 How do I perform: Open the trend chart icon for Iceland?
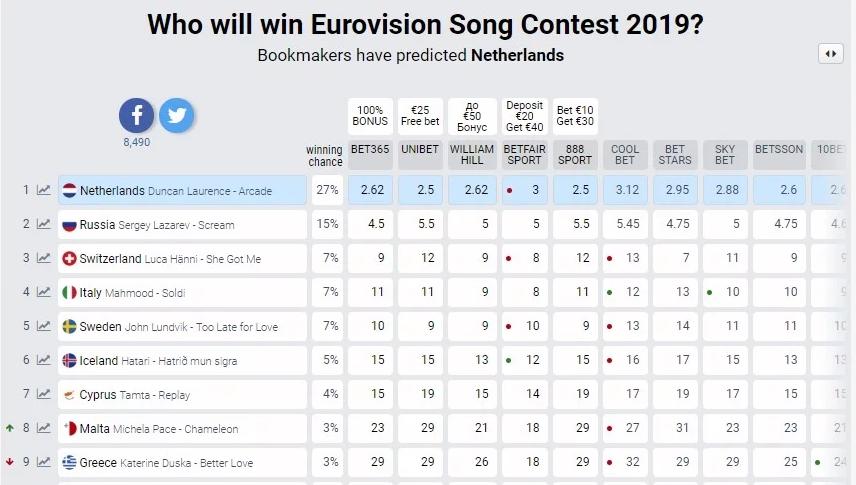[44, 360]
